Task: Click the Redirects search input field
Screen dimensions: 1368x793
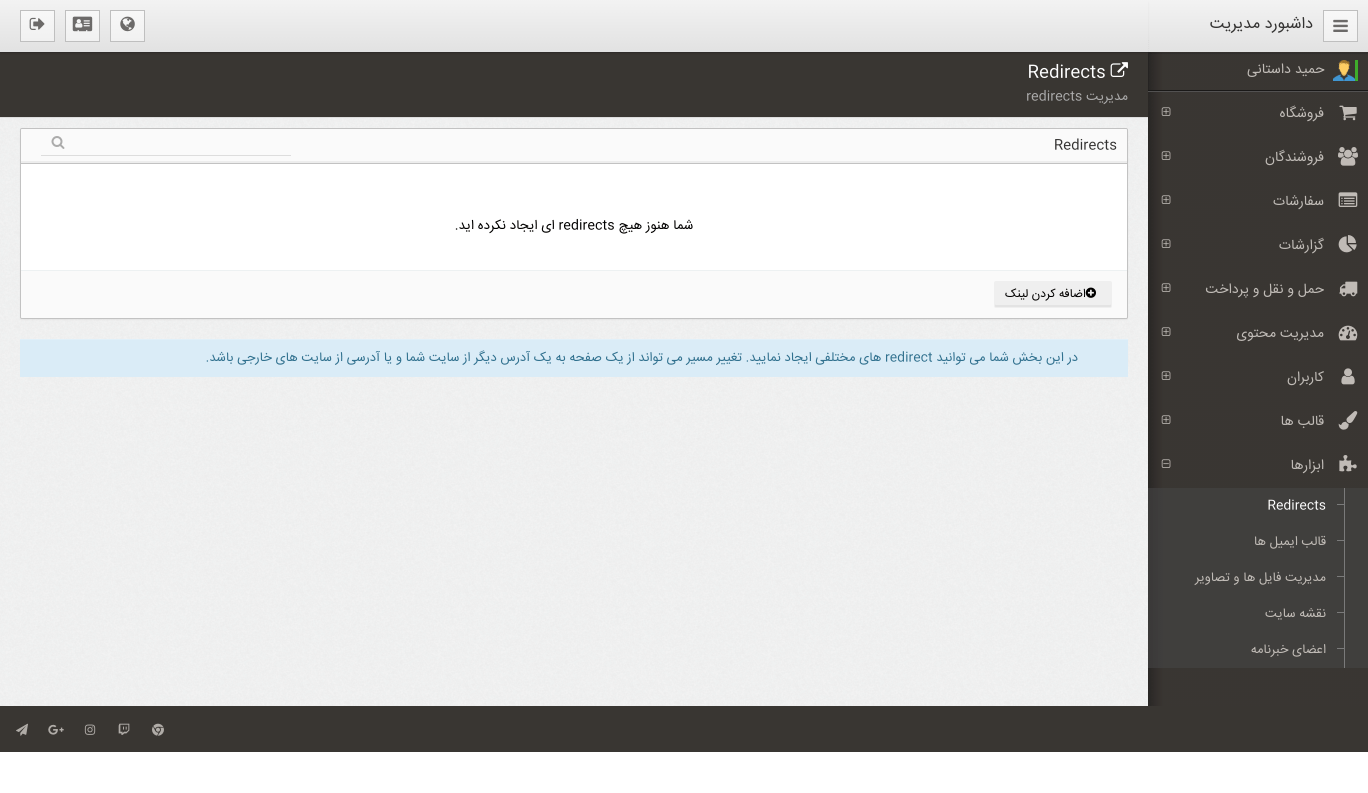Action: click(170, 143)
